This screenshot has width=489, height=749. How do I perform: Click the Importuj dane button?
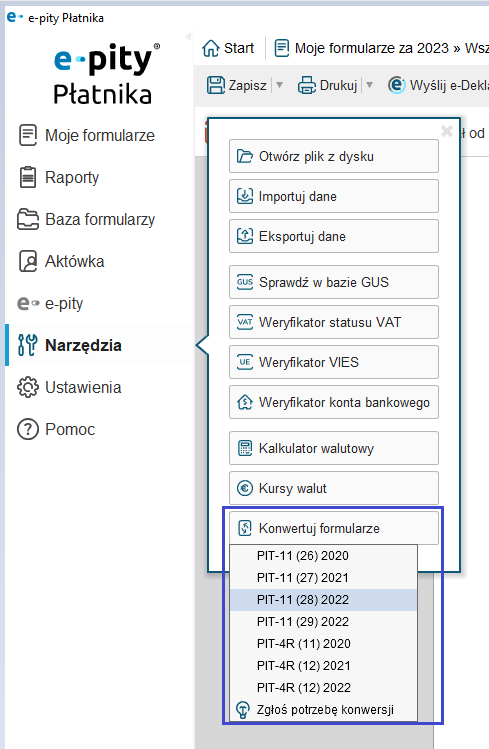(x=334, y=196)
